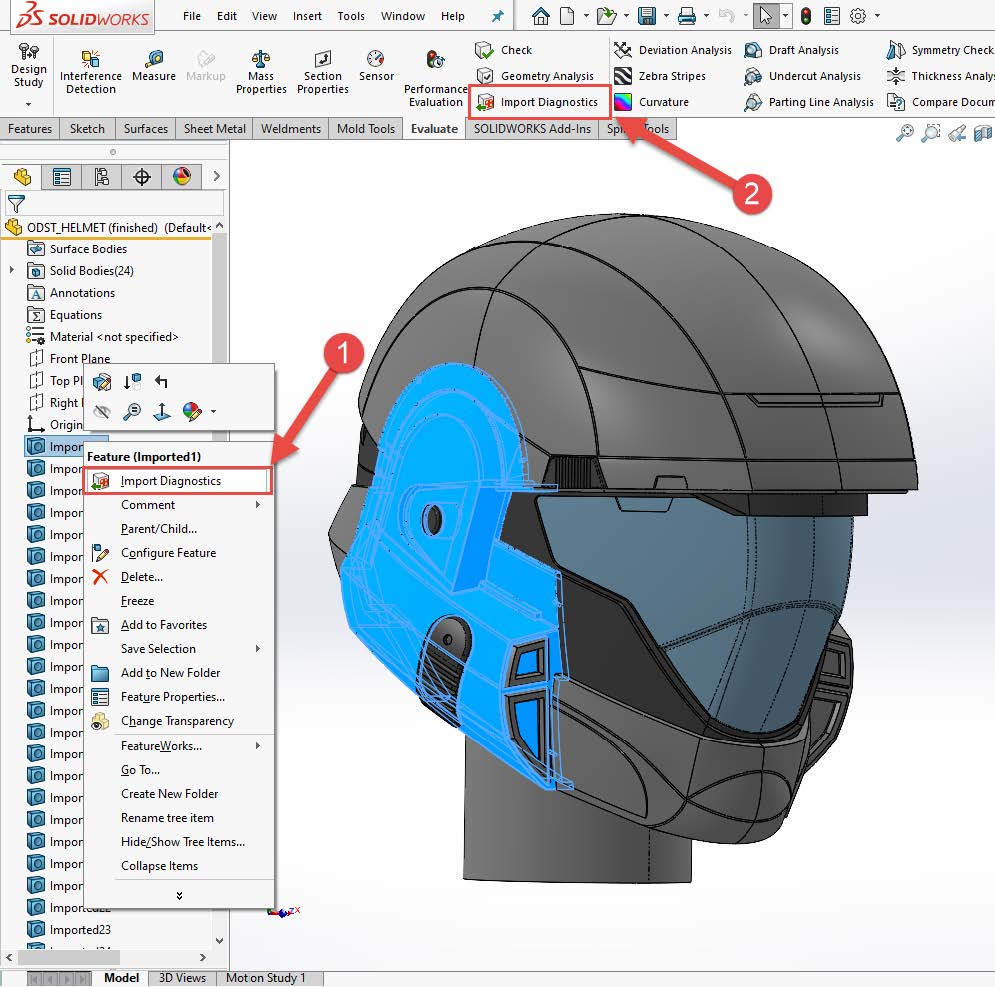995x987 pixels.
Task: Open Geometry Analysis
Action: [535, 76]
